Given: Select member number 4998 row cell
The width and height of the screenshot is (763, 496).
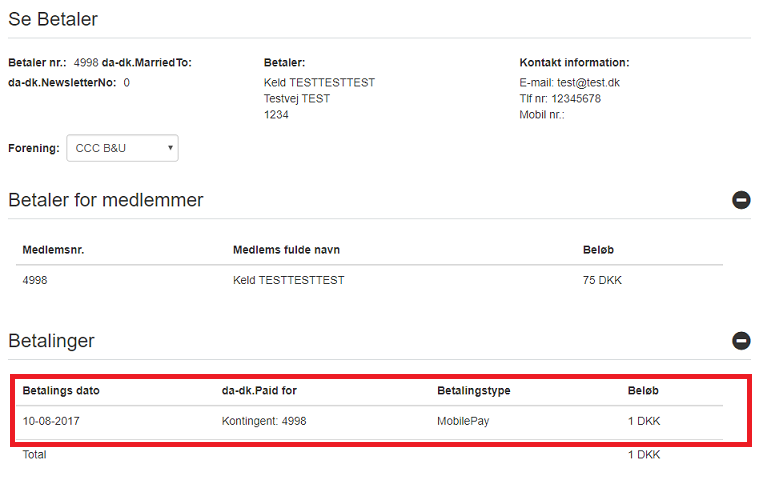Looking at the screenshot, I should tap(35, 280).
